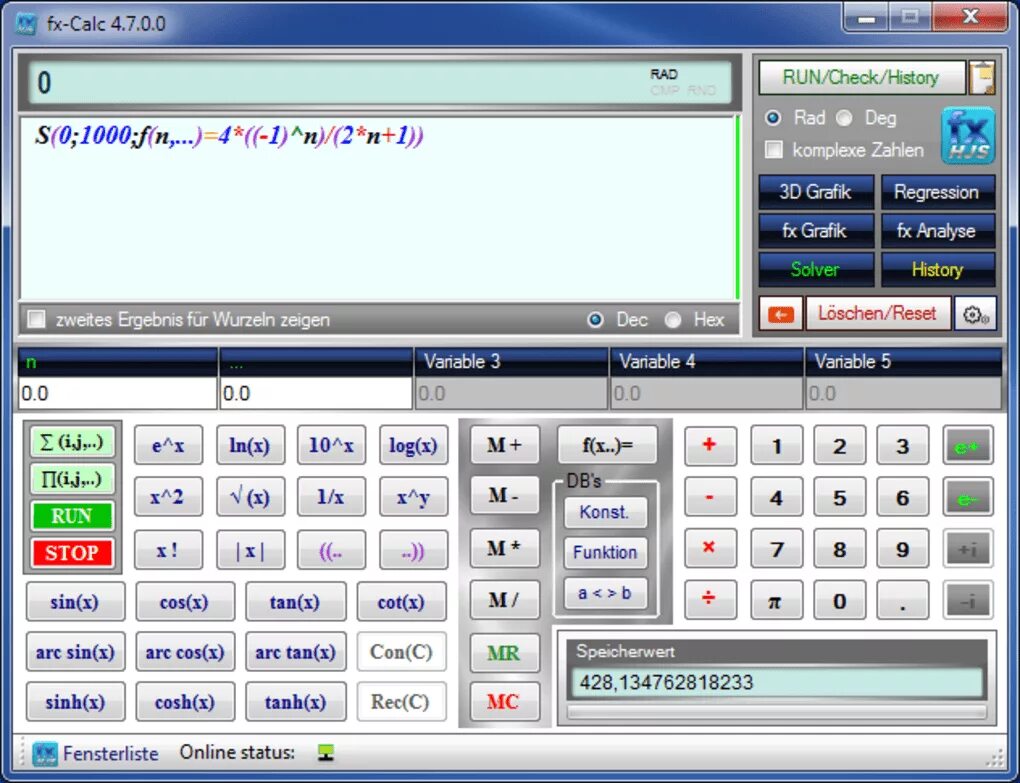Image resolution: width=1020 pixels, height=783 pixels.
Task: Click RUN/Check/History button
Action: click(861, 78)
